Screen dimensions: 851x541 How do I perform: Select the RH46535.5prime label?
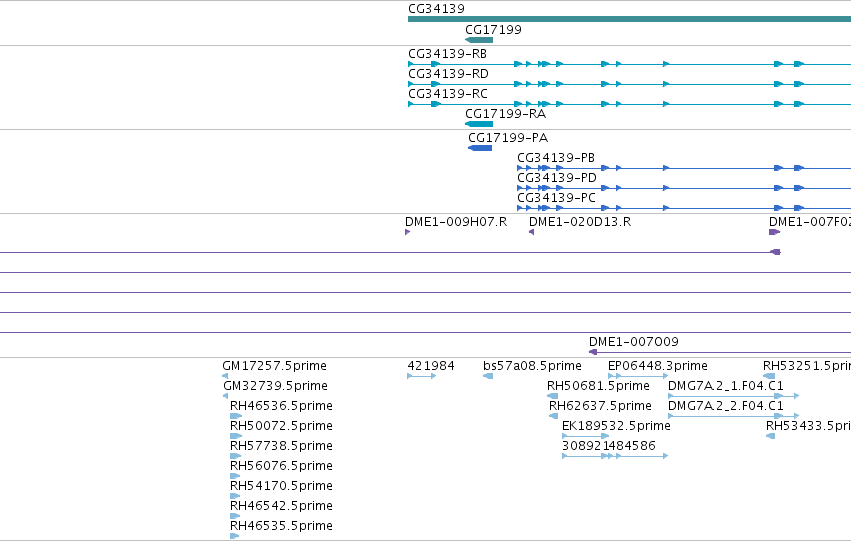click(282, 527)
